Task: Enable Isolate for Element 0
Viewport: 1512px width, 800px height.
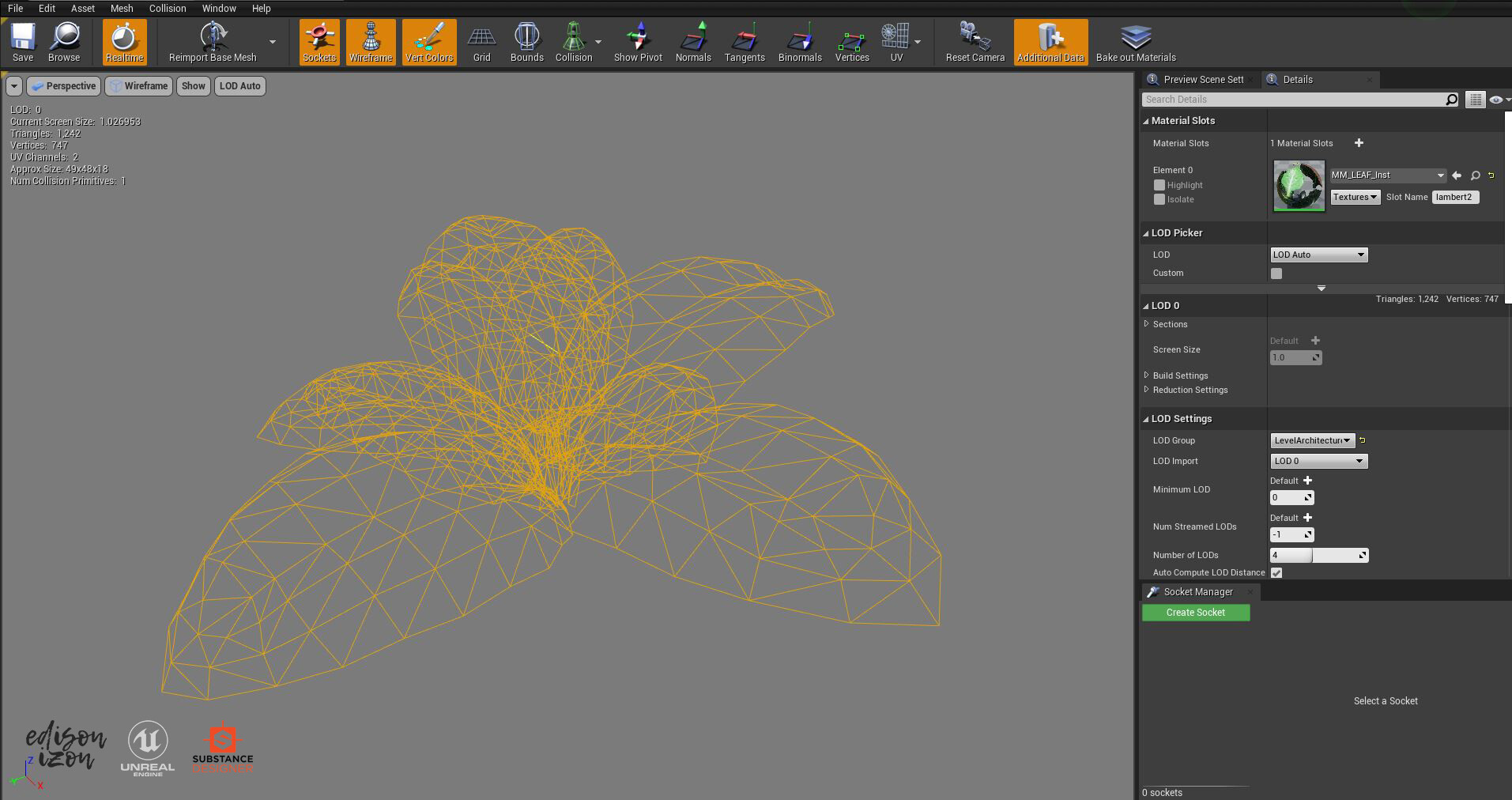Action: tap(1159, 199)
